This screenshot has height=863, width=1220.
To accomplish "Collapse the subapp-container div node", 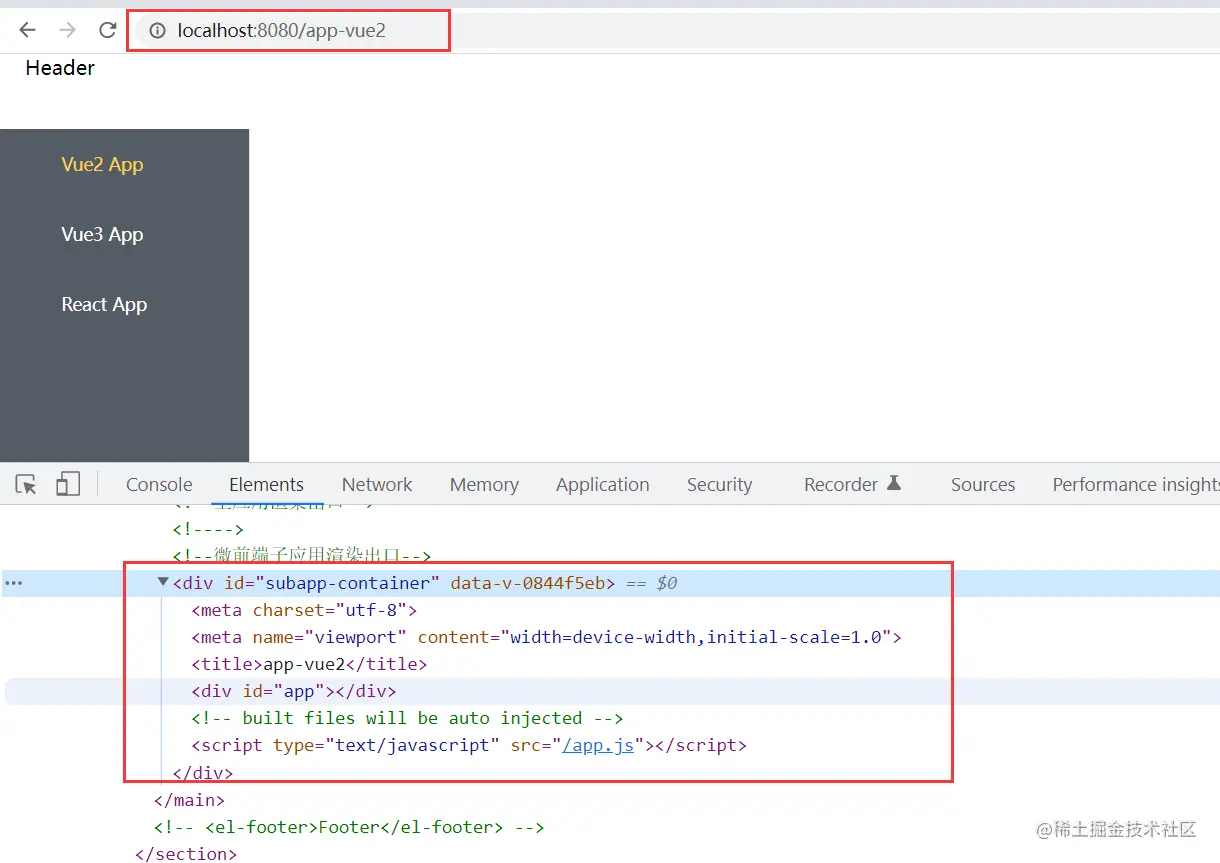I will point(163,582).
